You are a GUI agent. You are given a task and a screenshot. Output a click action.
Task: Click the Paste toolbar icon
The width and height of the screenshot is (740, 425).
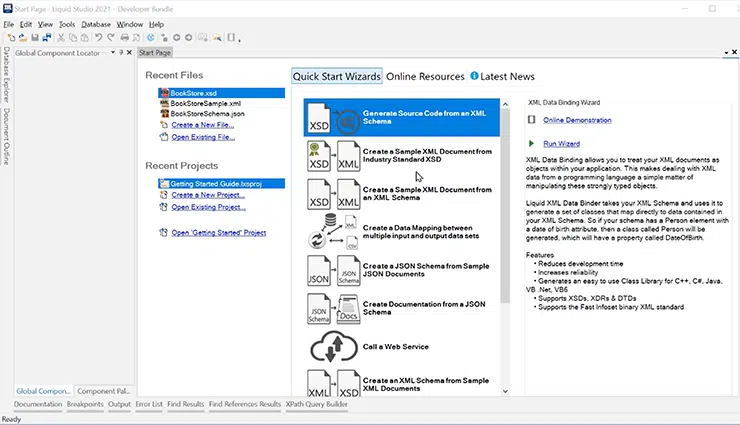(84, 38)
